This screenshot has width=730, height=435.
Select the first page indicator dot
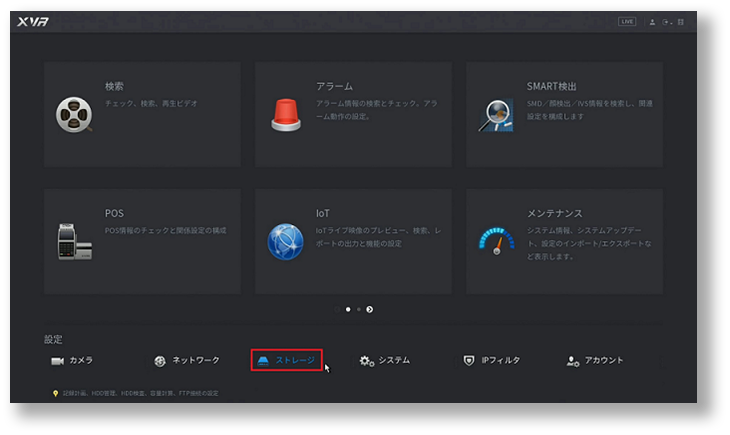point(348,309)
